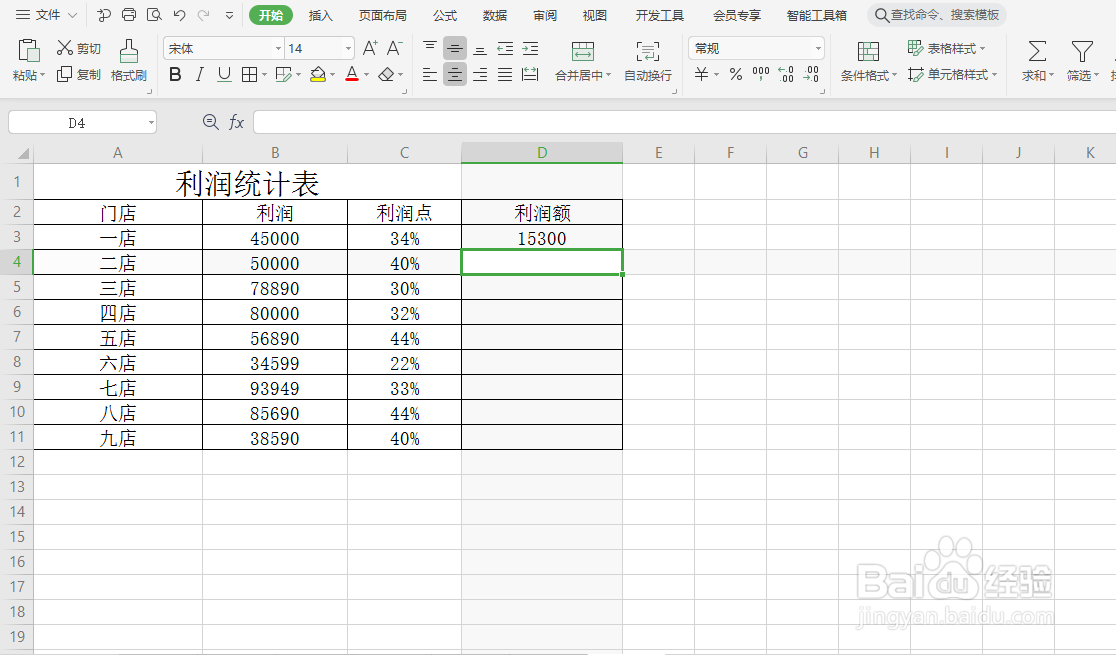Screen dimensions: 1116x655
Task: Switch to the Data (数据) tab
Action: (495, 15)
